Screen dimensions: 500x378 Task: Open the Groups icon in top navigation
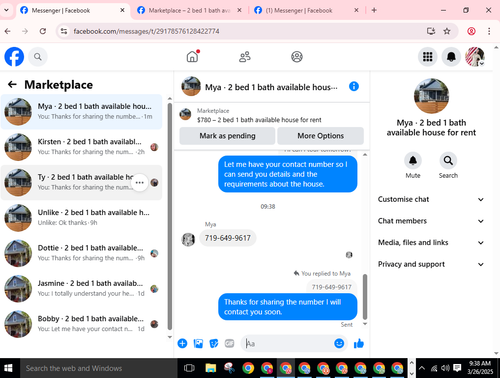click(297, 57)
